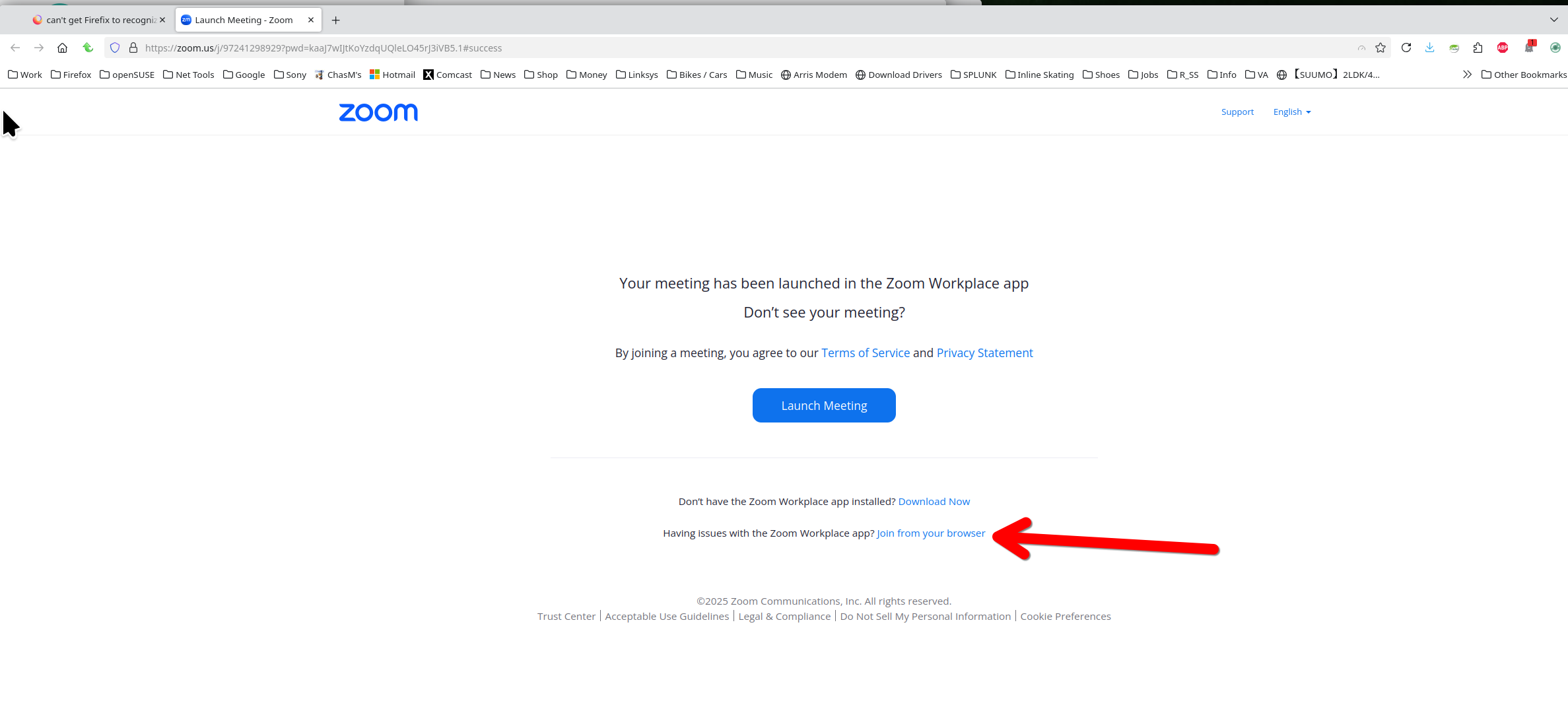1568x709 pixels.
Task: Click Join from your browser link
Action: click(931, 533)
